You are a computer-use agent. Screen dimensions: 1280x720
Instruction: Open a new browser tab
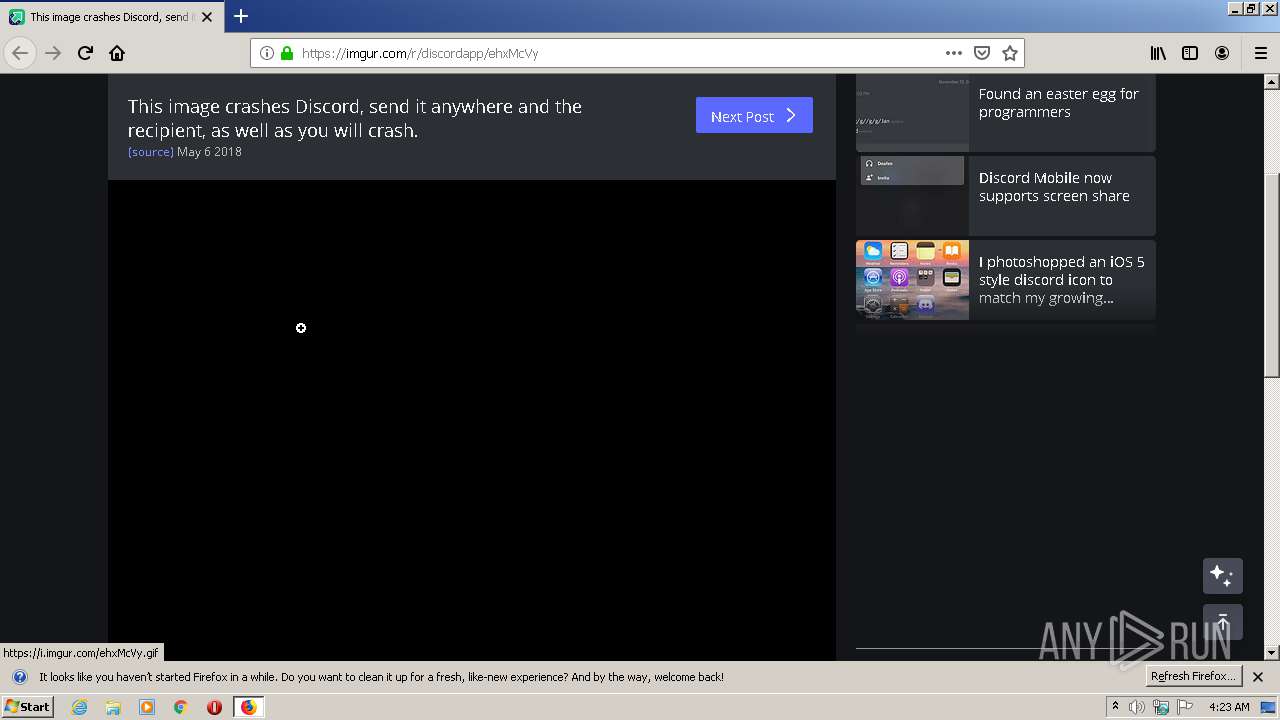(241, 16)
